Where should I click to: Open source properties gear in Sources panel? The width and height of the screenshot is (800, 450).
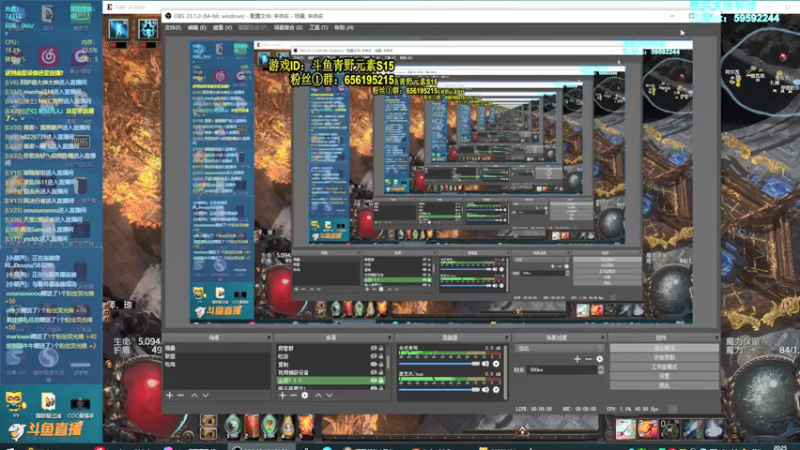(305, 395)
